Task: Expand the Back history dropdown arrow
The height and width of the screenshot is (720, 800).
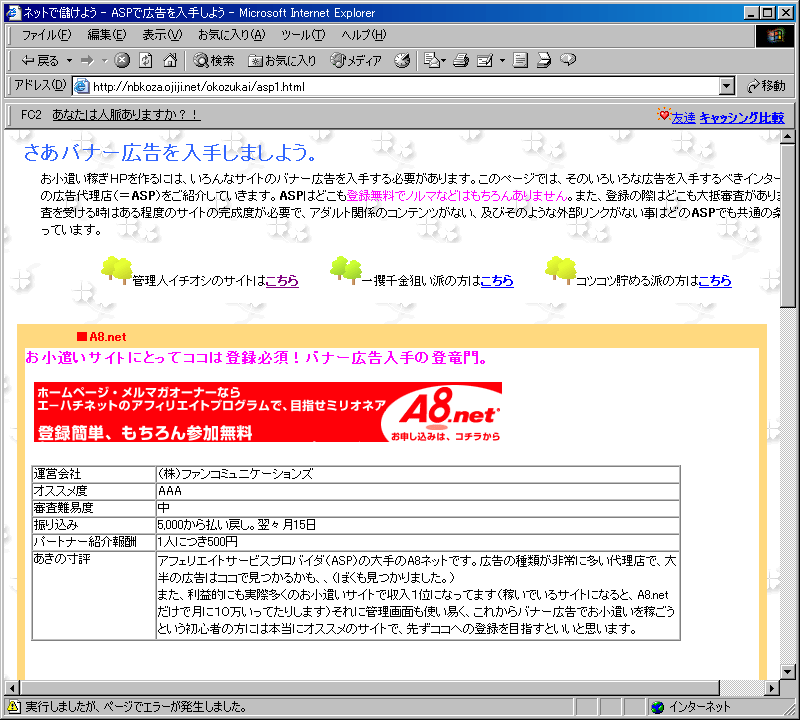Action: coord(69,61)
